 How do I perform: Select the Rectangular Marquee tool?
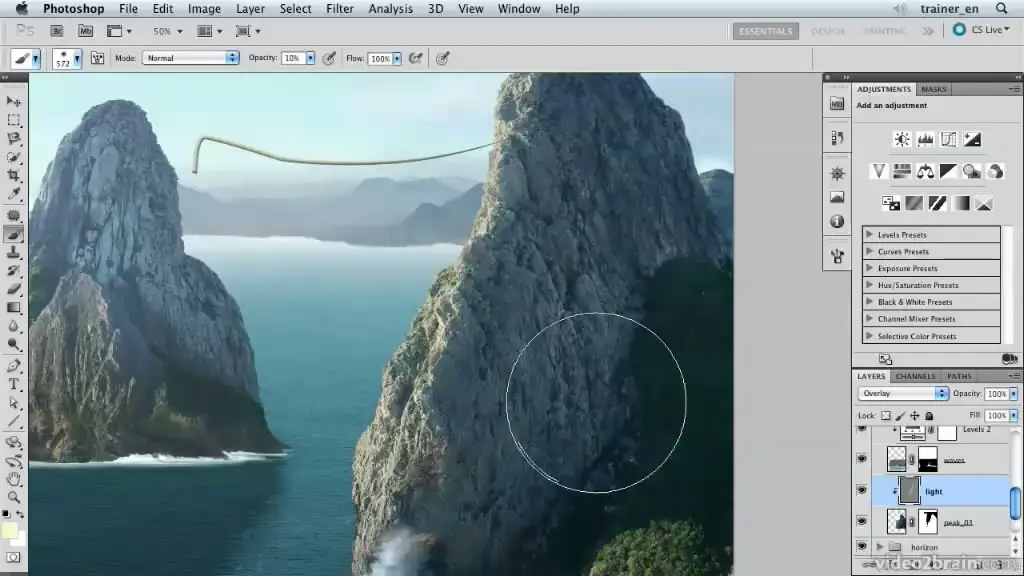[14, 120]
